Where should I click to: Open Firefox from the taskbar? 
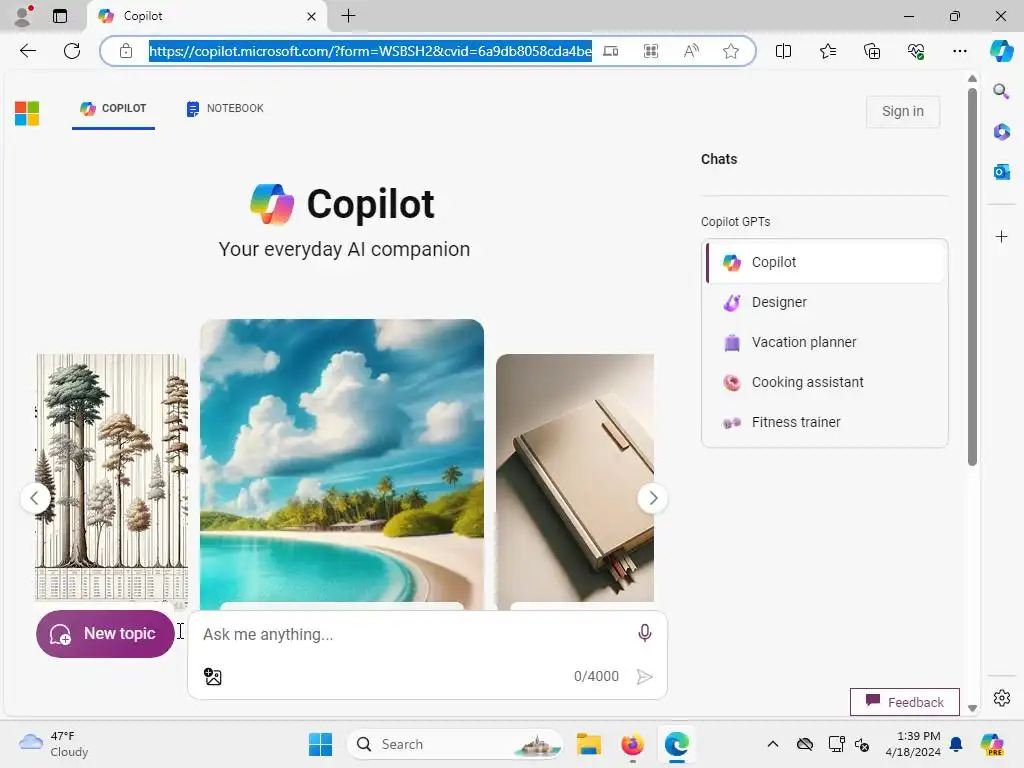632,744
